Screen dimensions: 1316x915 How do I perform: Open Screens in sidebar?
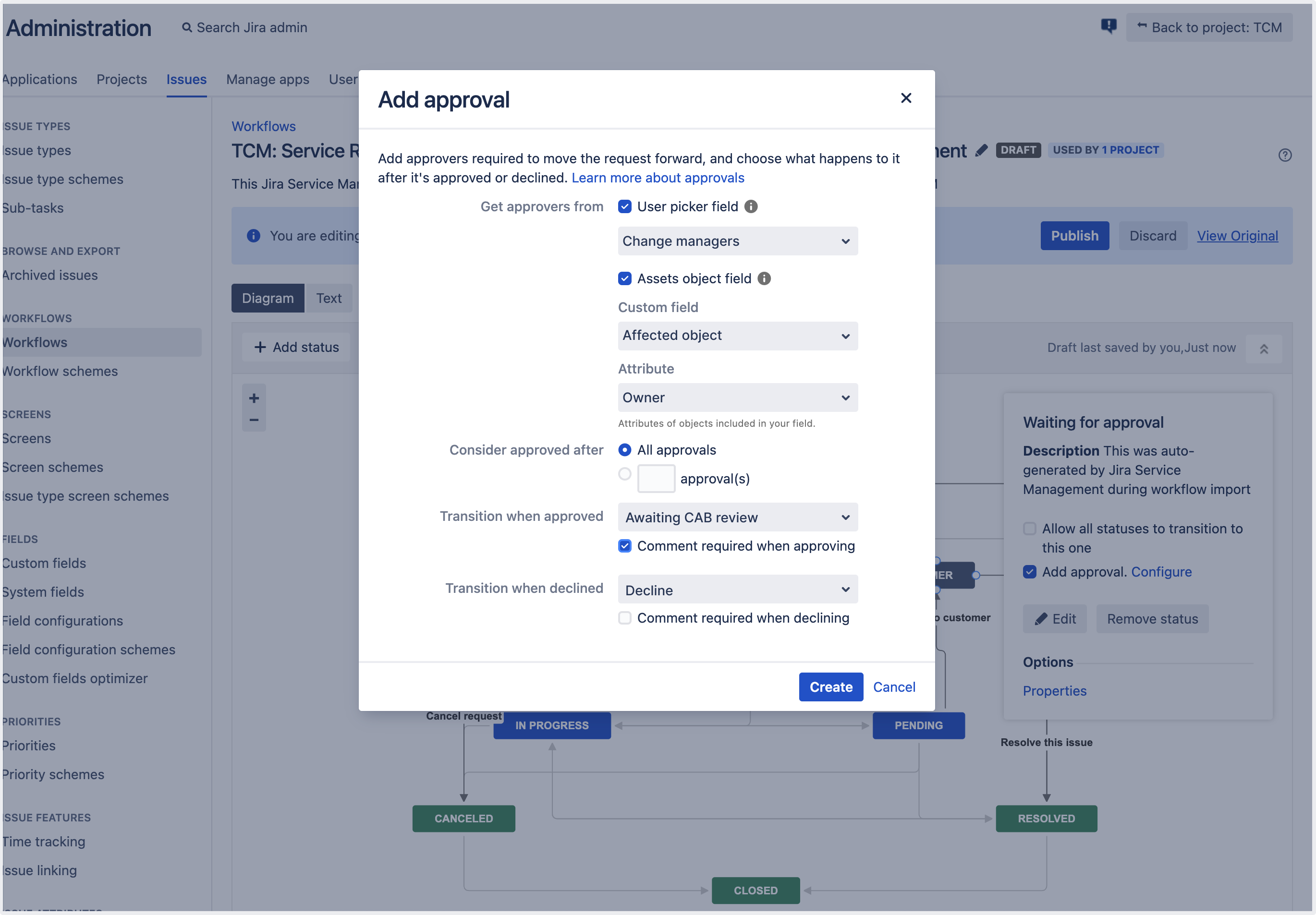pyautogui.click(x=26, y=438)
